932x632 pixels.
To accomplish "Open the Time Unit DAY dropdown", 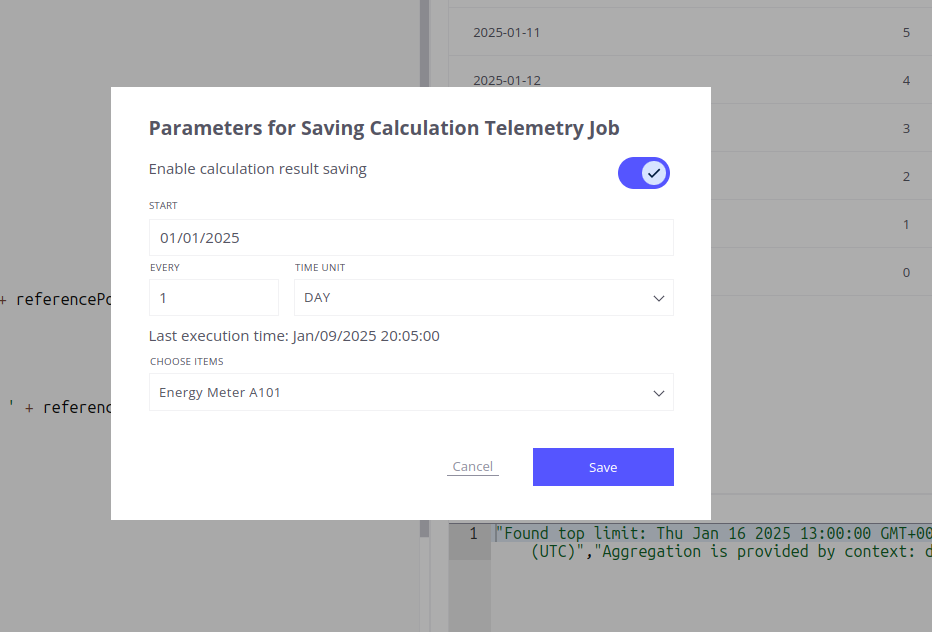I will (470, 298).
